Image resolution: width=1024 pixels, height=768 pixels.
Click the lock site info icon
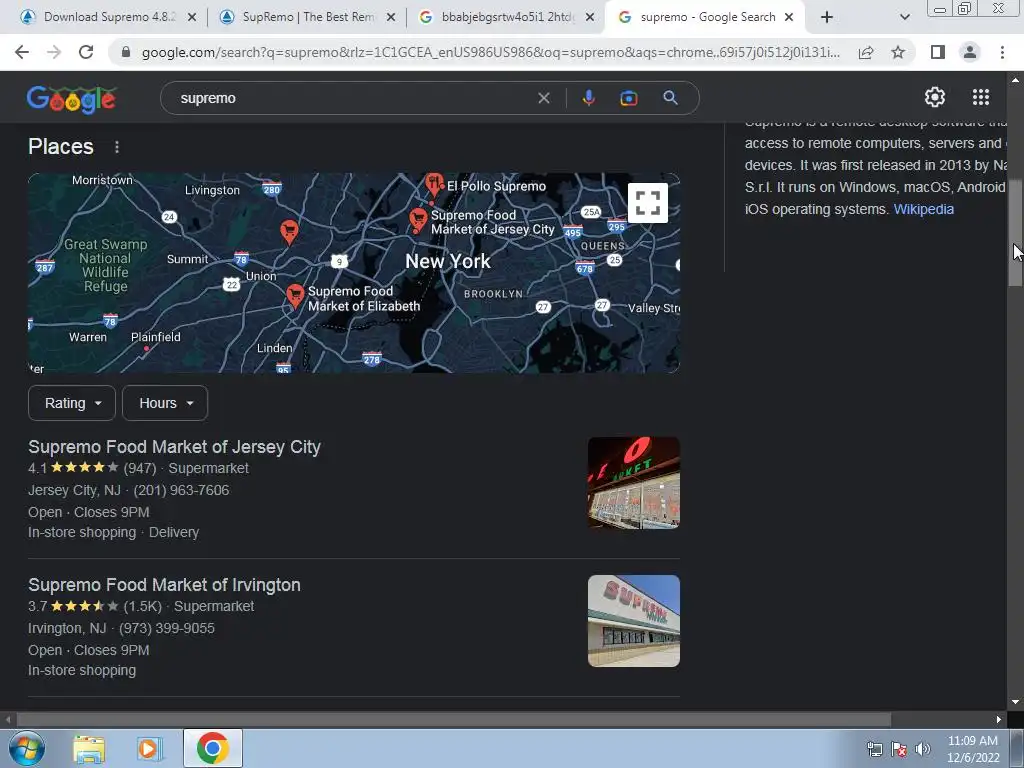tap(126, 52)
